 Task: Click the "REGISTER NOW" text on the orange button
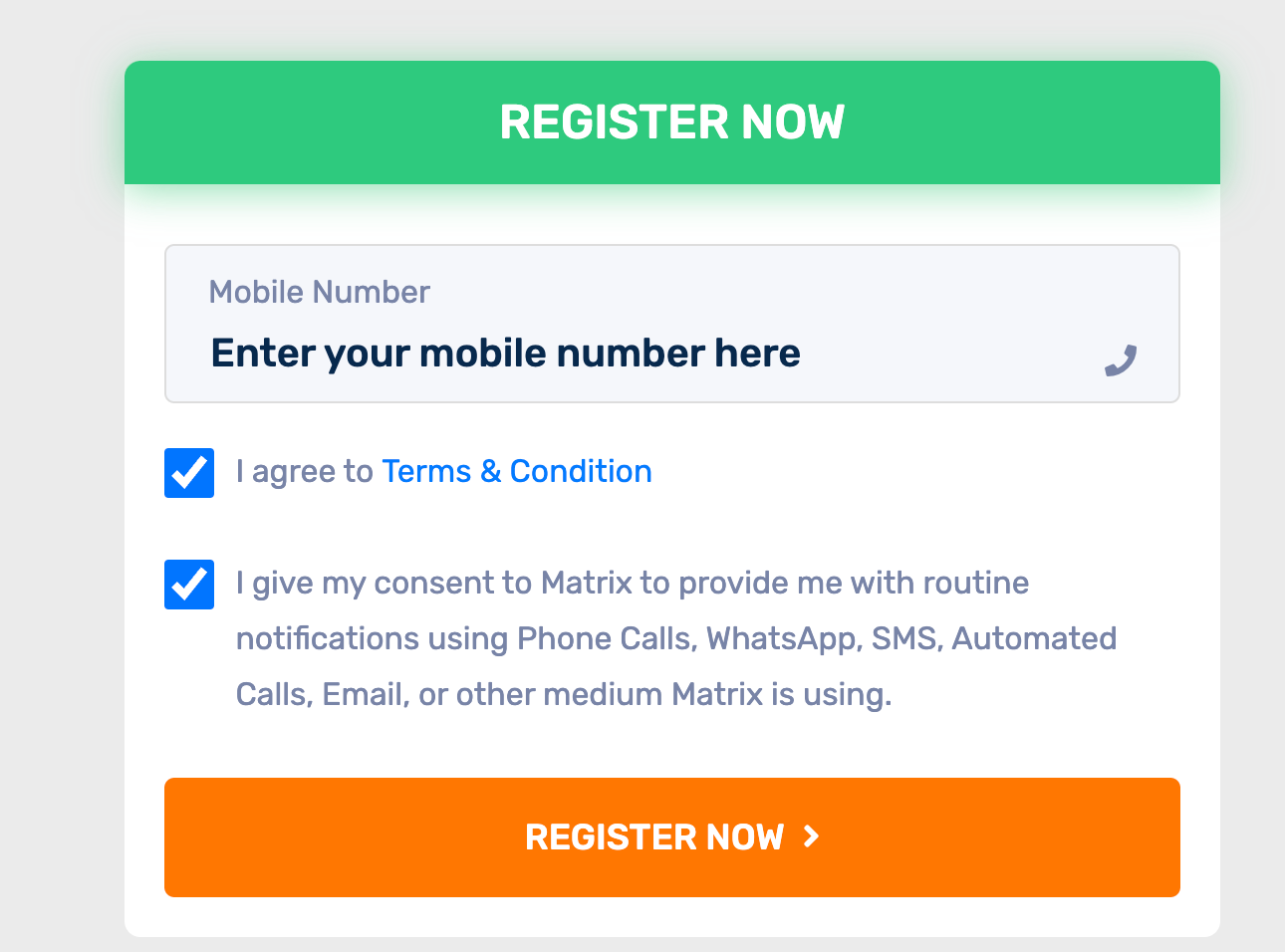[x=654, y=837]
